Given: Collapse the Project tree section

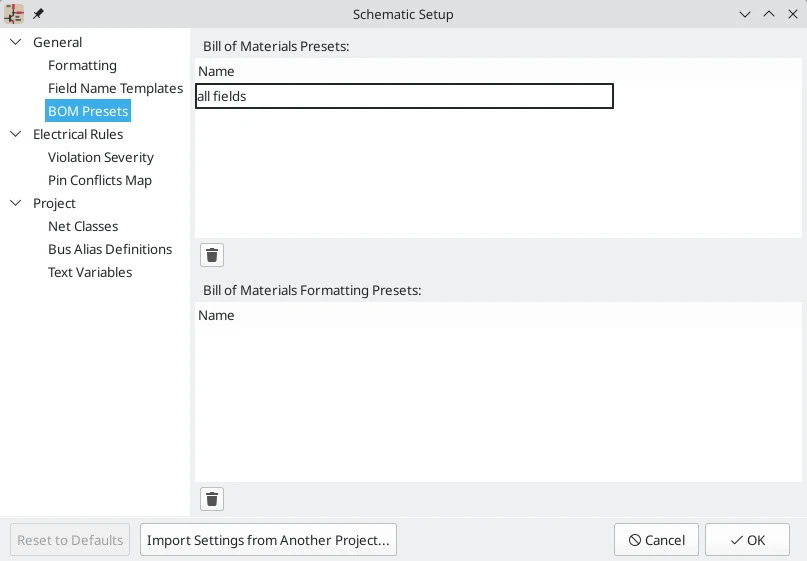Looking at the screenshot, I should pos(16,203).
